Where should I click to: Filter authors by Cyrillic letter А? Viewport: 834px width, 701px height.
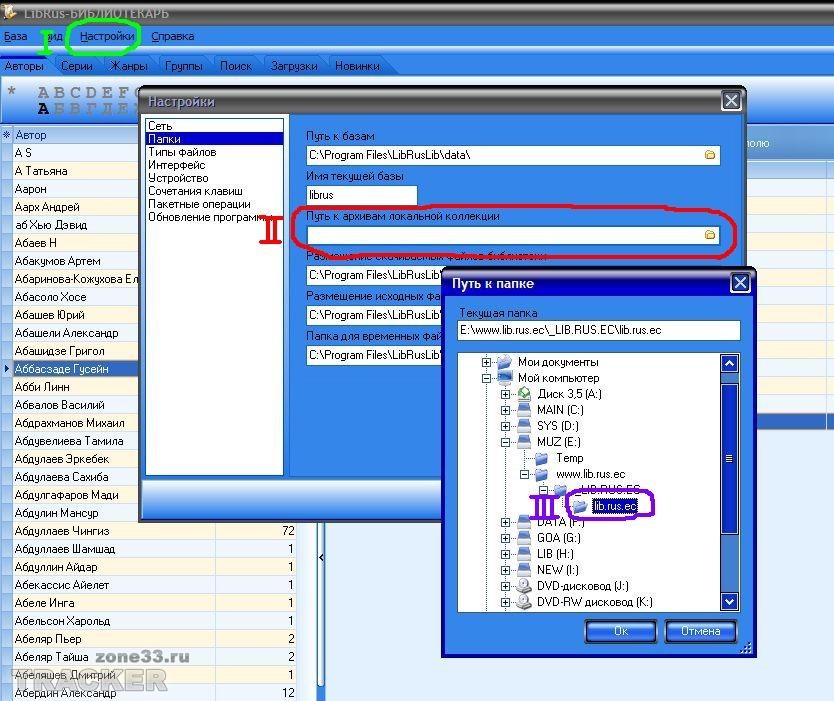[x=43, y=109]
